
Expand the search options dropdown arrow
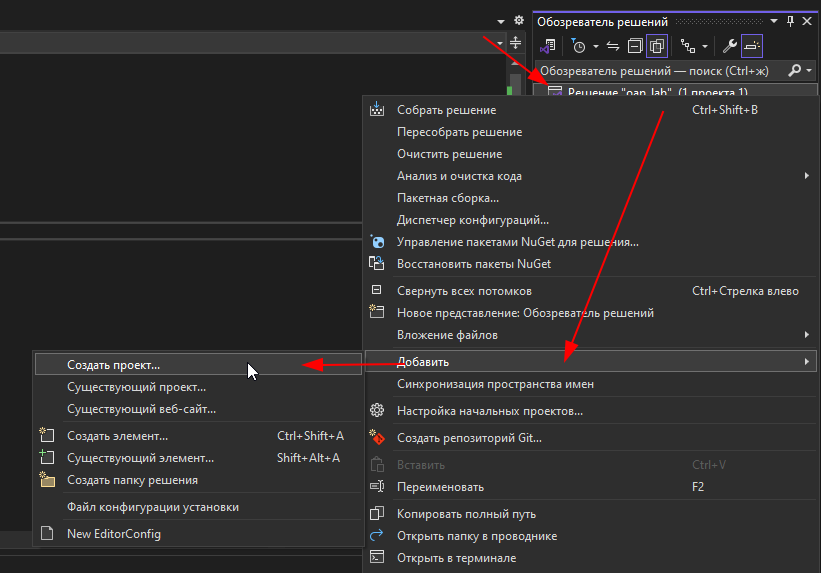click(x=809, y=71)
